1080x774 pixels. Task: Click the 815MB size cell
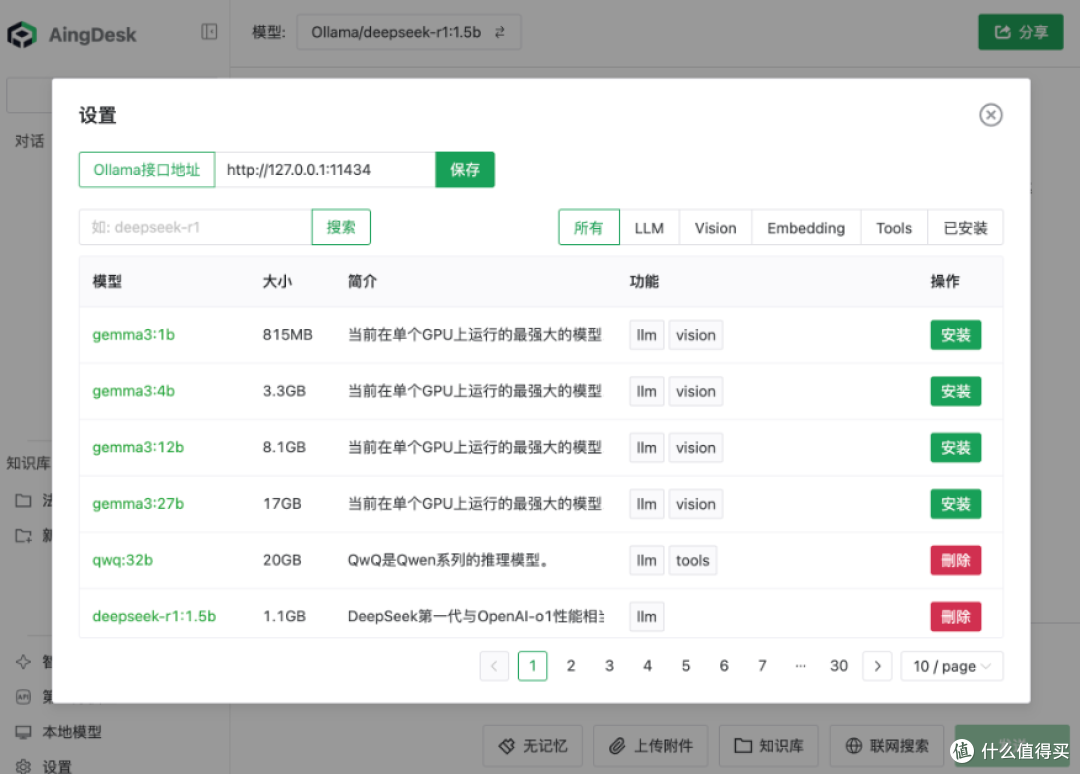coord(288,335)
